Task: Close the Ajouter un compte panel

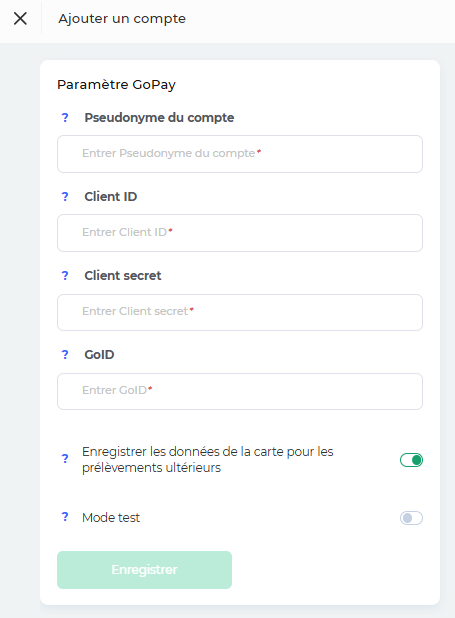Action: coord(20,19)
